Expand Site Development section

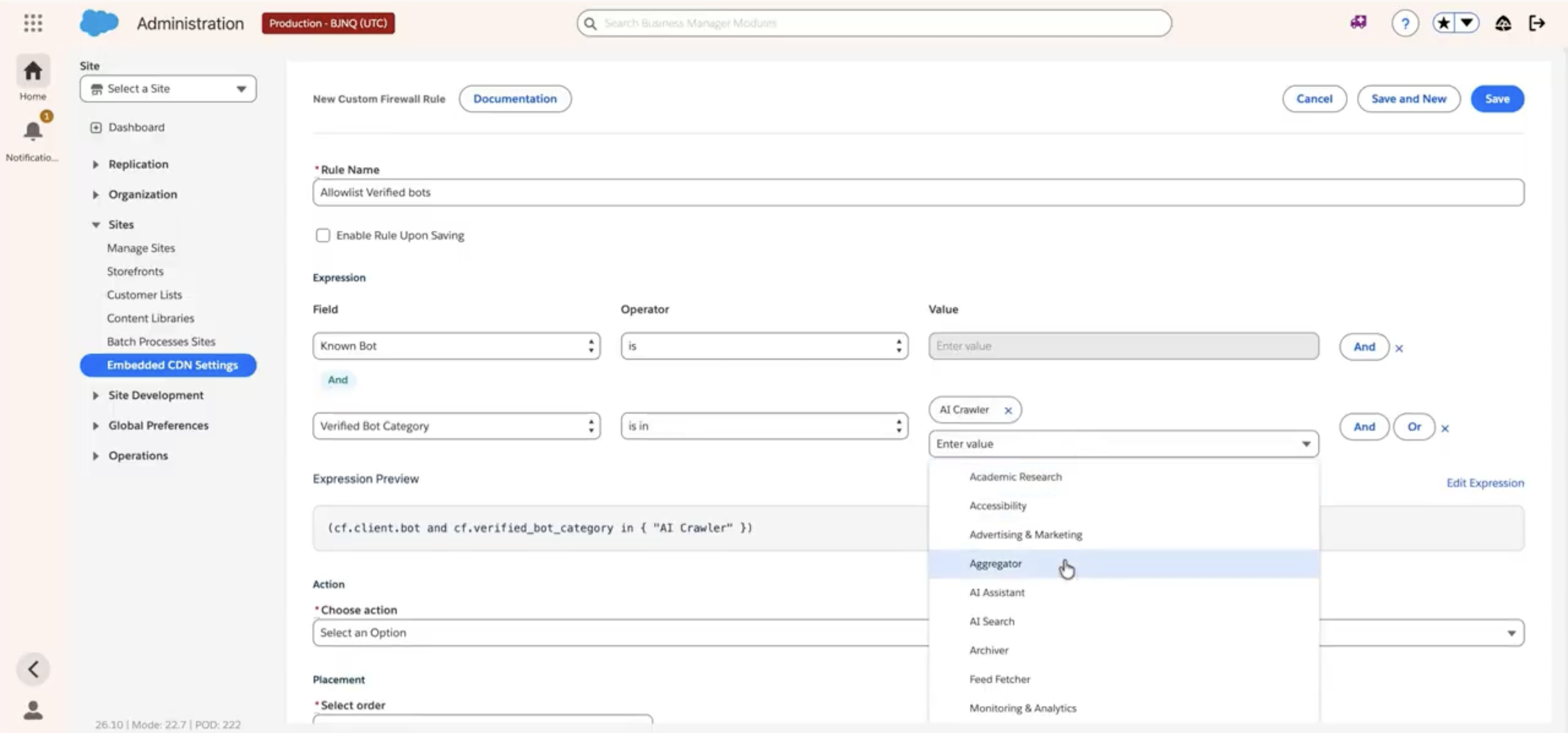click(95, 395)
